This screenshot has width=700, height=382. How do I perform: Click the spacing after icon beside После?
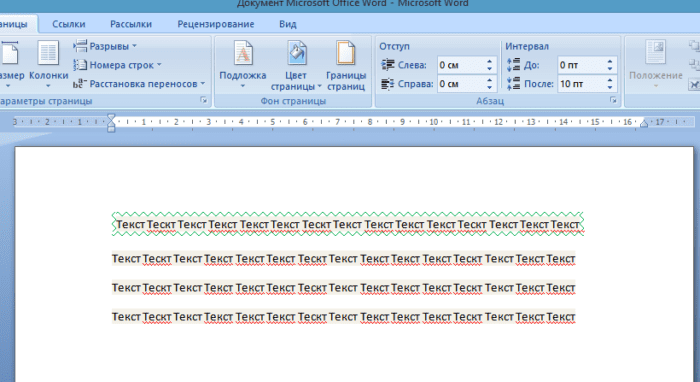coord(513,83)
